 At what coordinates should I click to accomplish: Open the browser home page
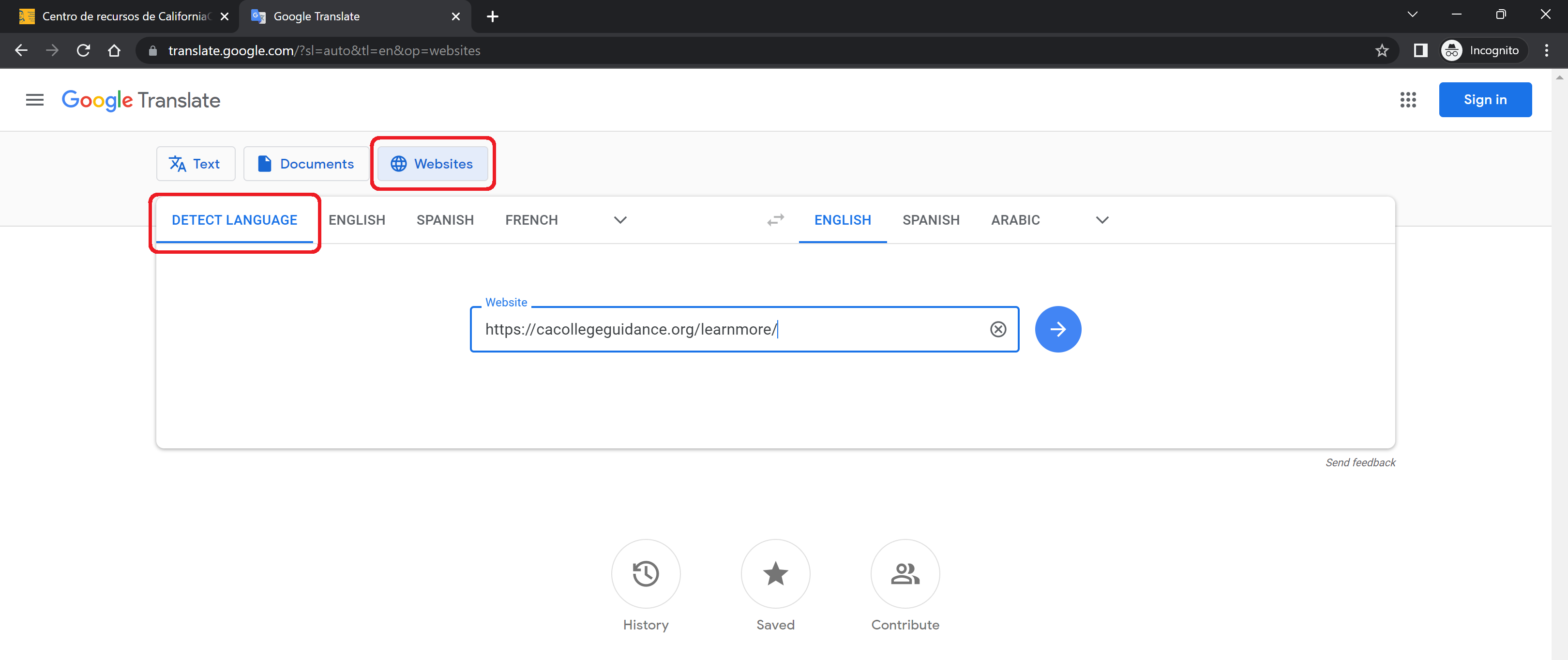(114, 50)
